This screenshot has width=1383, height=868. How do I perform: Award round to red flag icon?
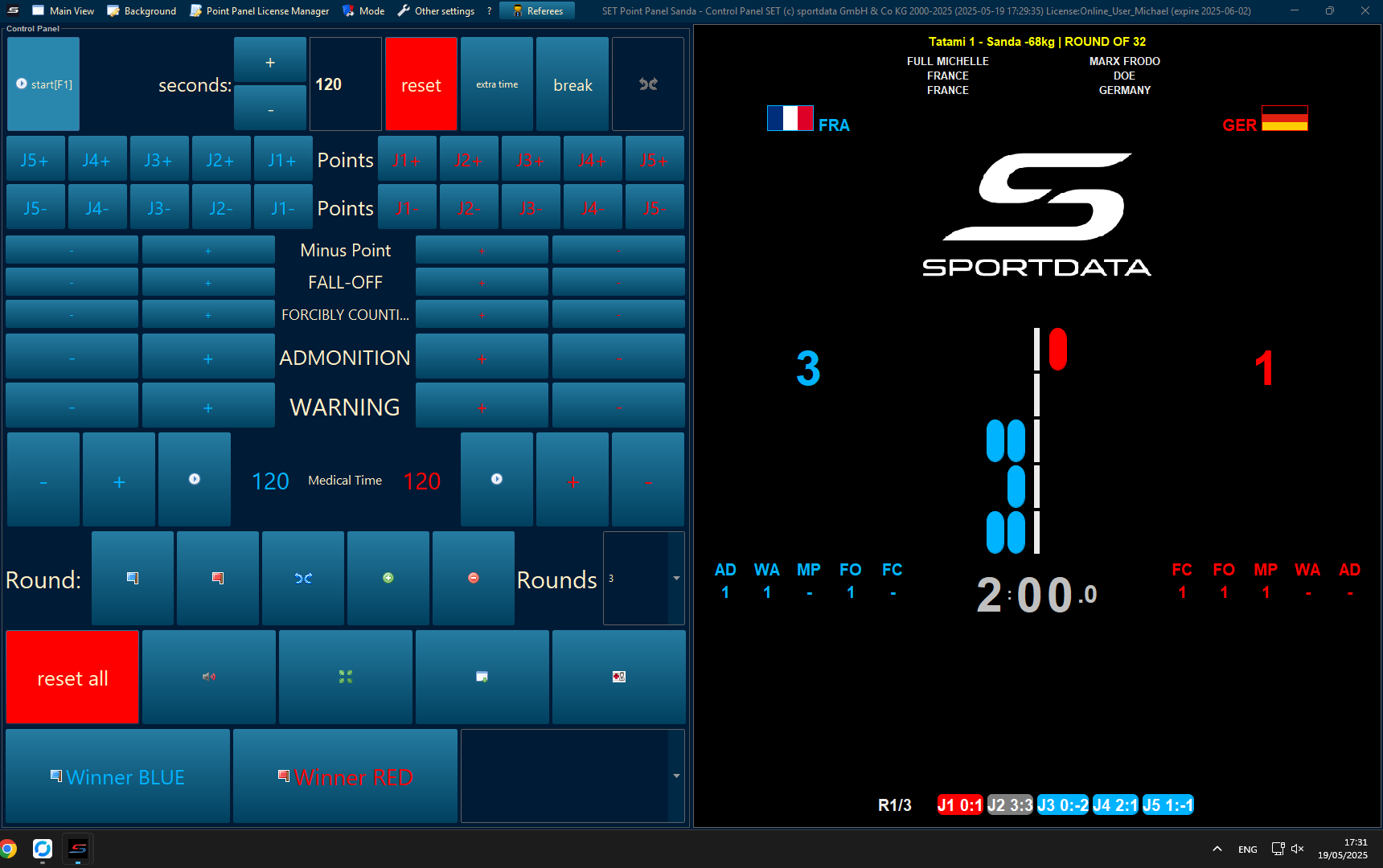[218, 578]
